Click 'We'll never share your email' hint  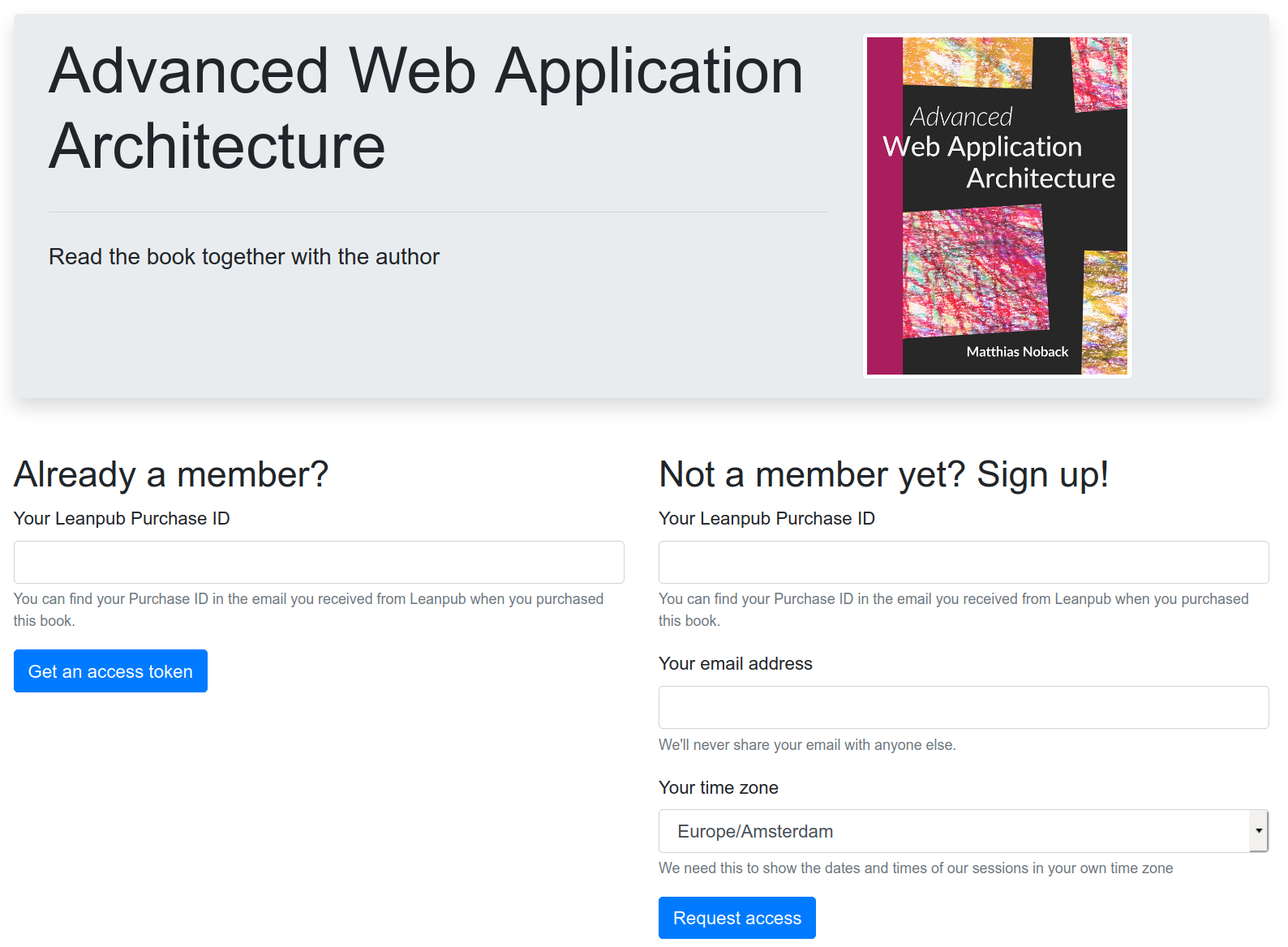tap(807, 744)
